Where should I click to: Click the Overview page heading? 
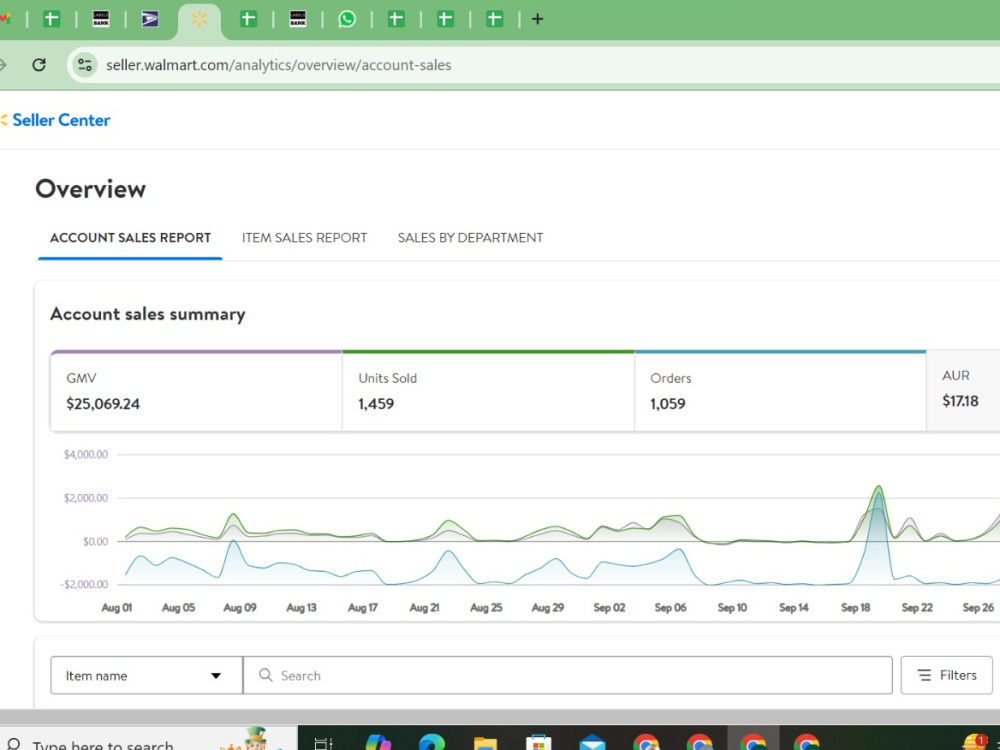91,189
